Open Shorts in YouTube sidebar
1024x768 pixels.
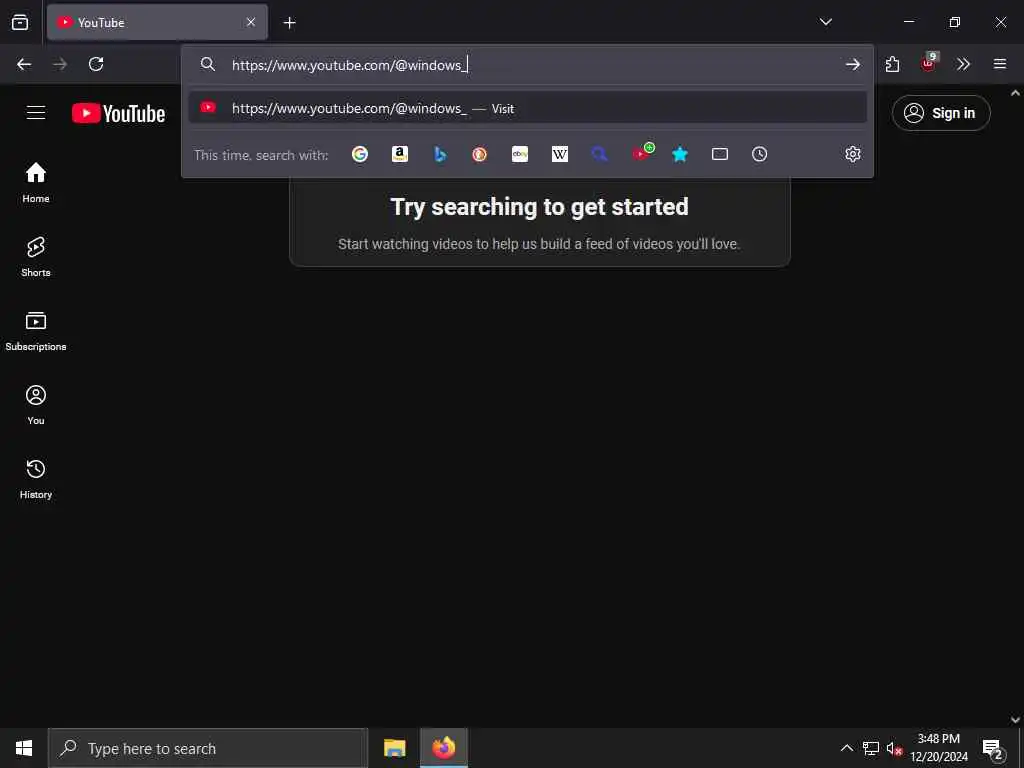[36, 257]
